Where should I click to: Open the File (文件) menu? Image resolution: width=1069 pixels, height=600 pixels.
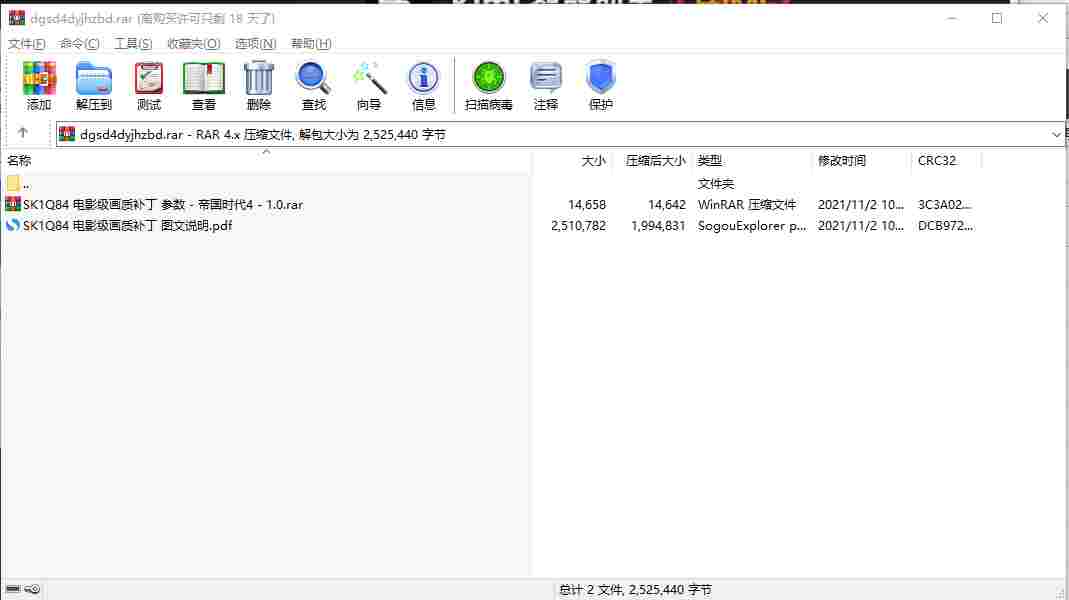point(27,44)
